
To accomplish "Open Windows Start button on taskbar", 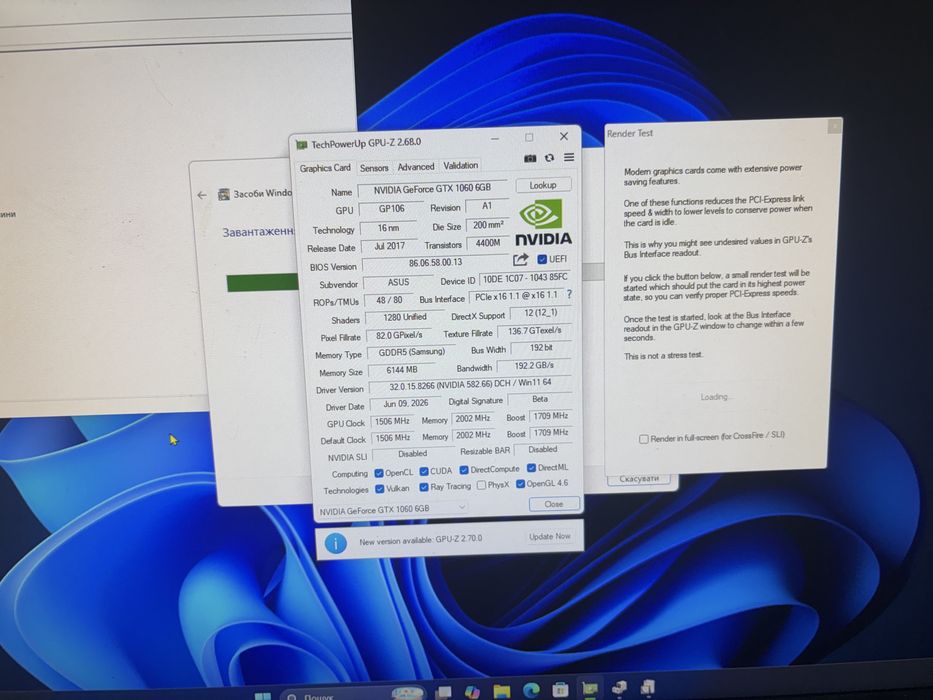I will point(262,696).
